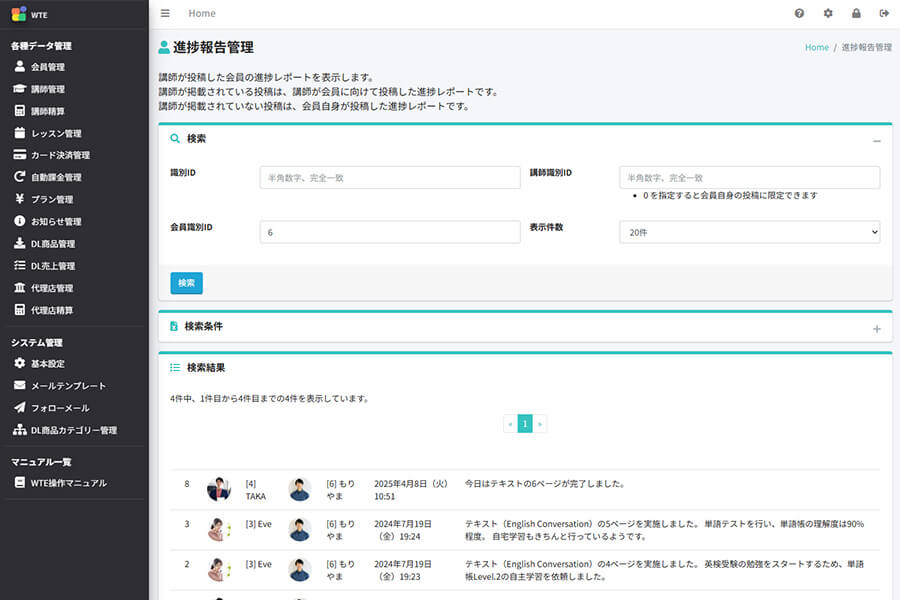Click the logout icon at top right
The width and height of the screenshot is (900, 600).
[x=883, y=13]
